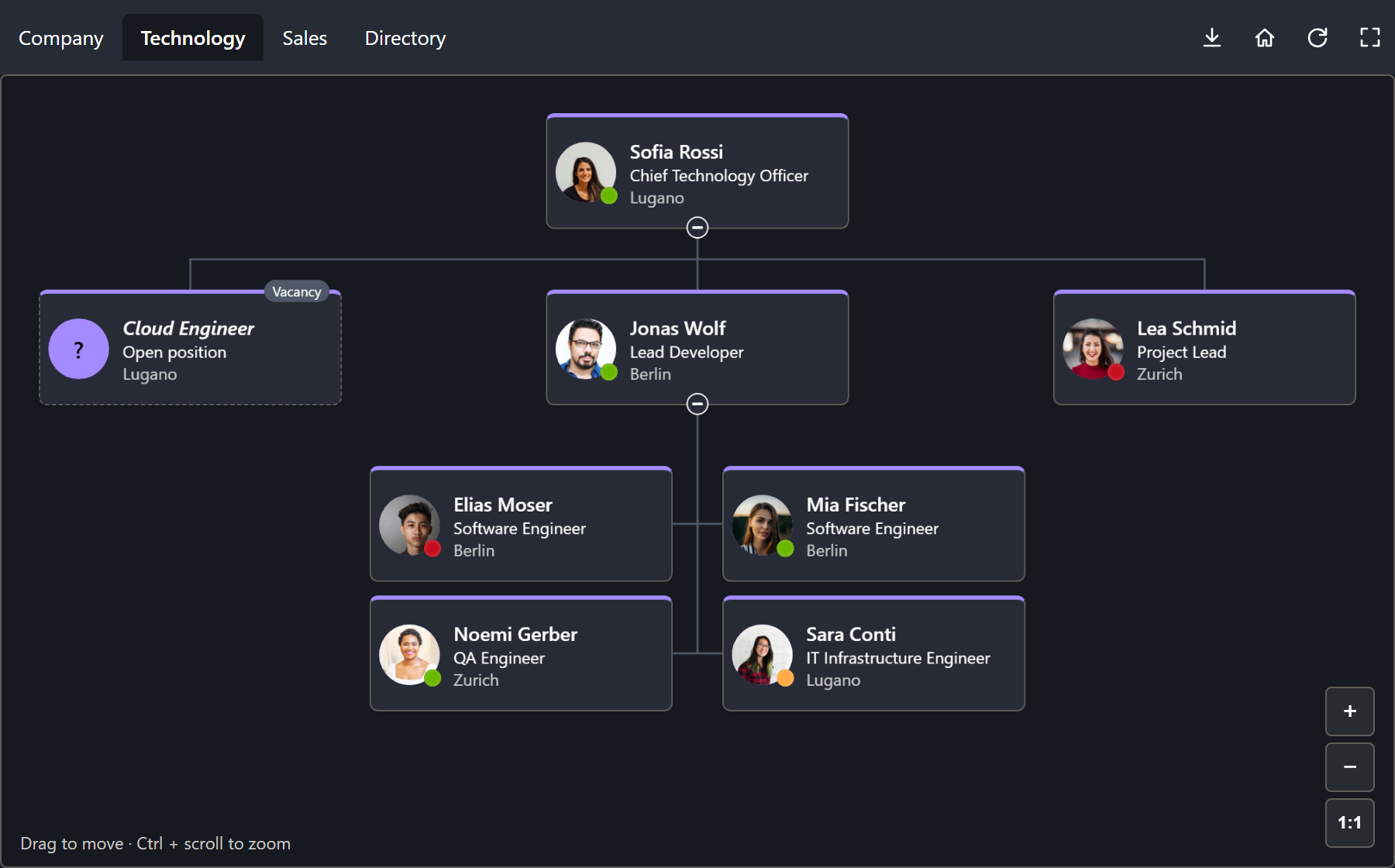Switch to the Sales tab
This screenshot has height=868, width=1395.
[x=305, y=38]
